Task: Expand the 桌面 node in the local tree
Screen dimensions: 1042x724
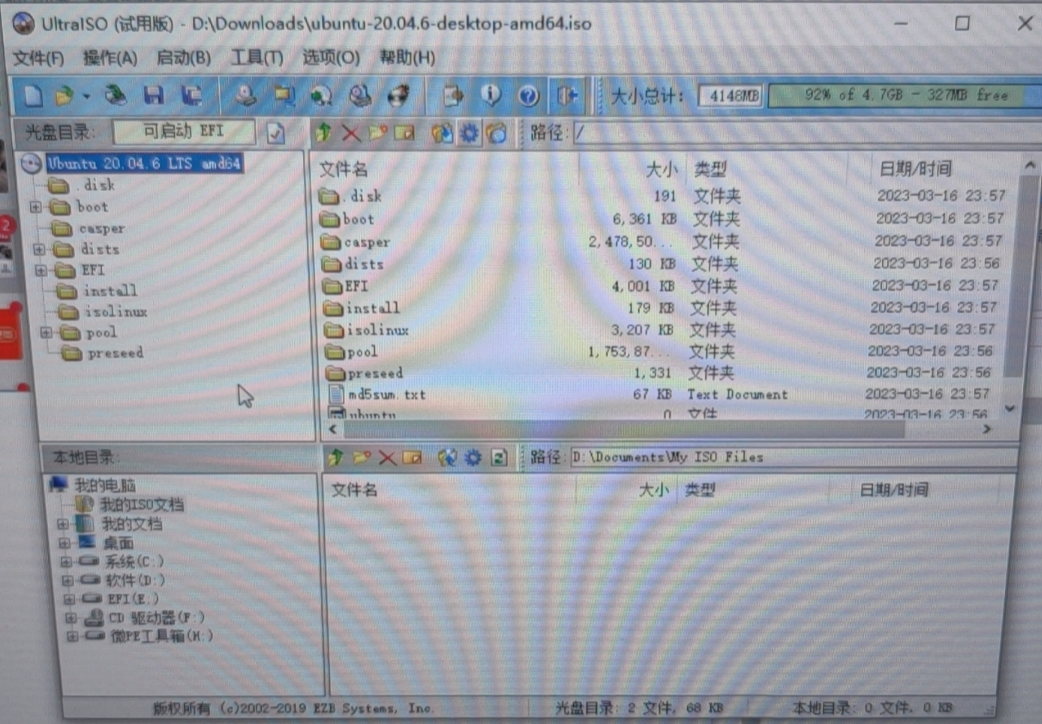Action: point(64,543)
